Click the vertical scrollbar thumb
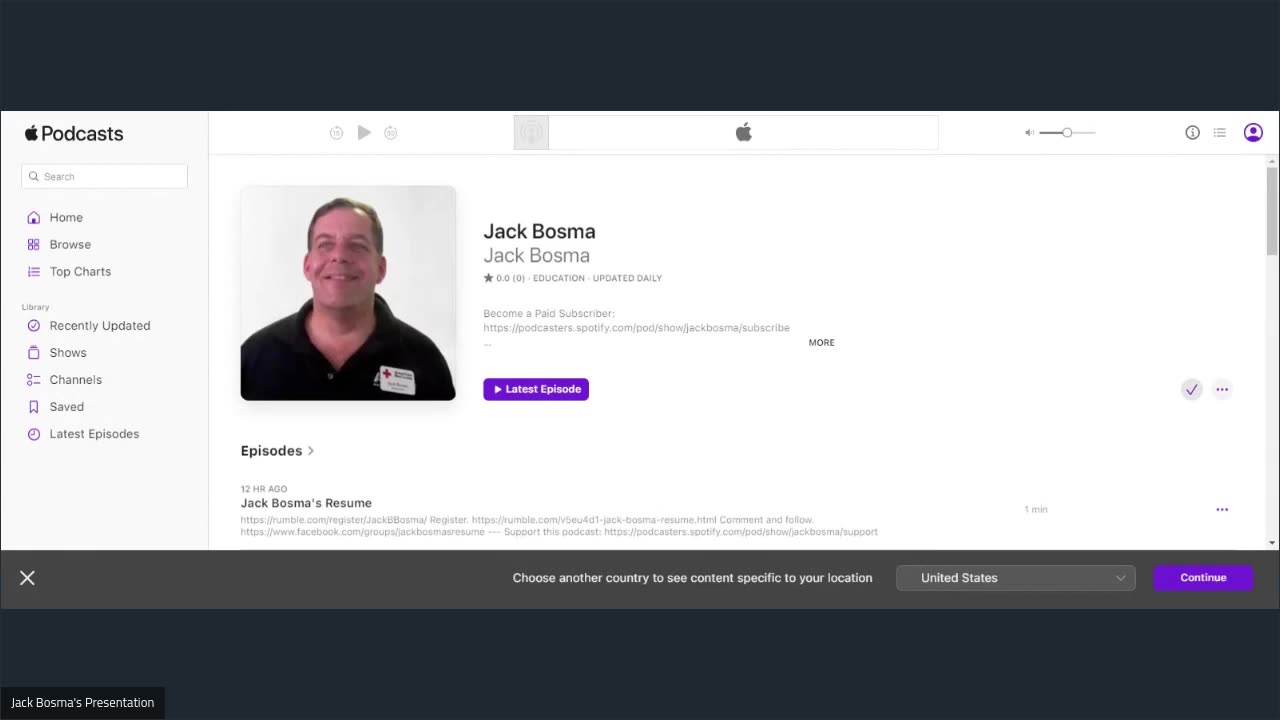The image size is (1280, 720). pos(1272,211)
